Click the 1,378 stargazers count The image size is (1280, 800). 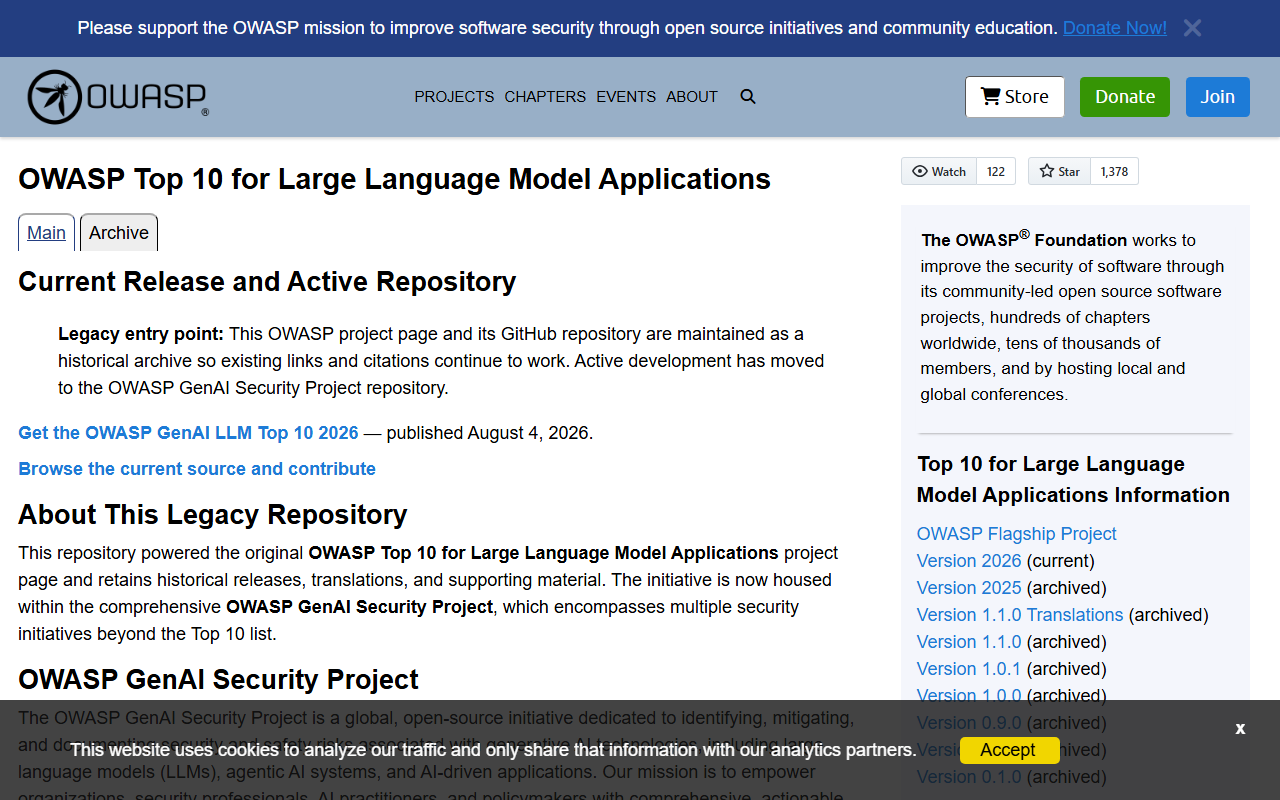(1114, 171)
